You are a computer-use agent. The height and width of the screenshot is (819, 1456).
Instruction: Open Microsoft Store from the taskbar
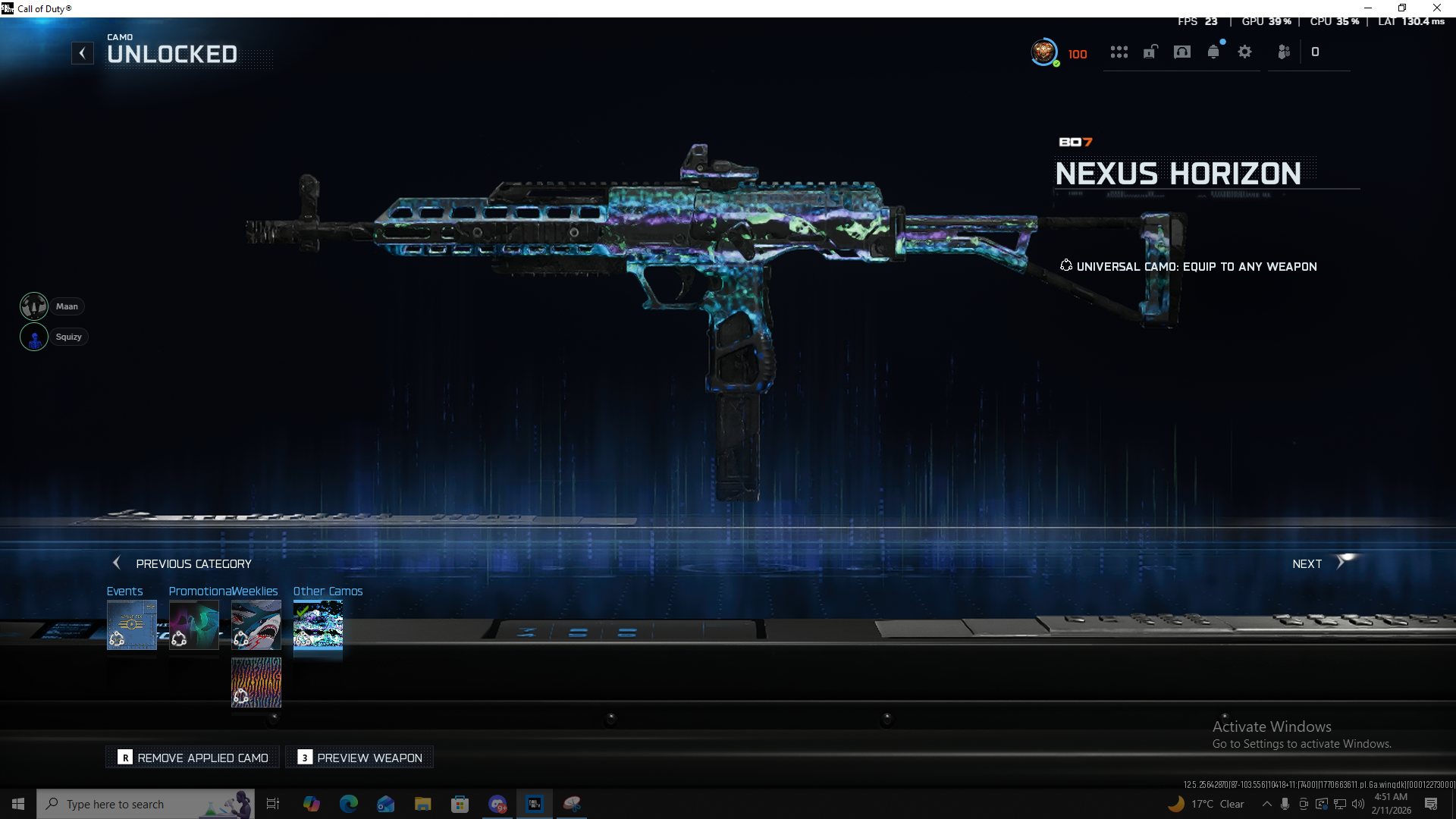[x=460, y=804]
